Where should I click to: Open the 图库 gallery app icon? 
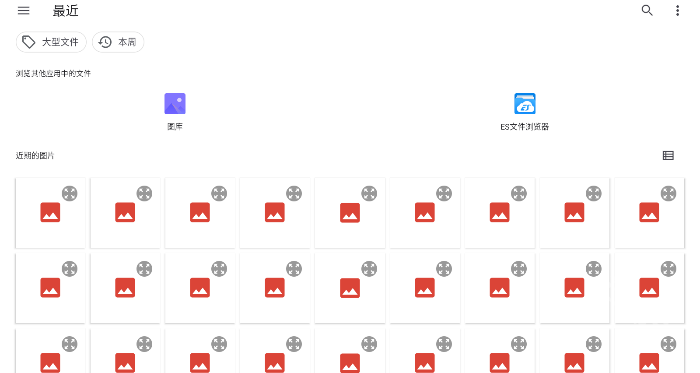click(175, 104)
